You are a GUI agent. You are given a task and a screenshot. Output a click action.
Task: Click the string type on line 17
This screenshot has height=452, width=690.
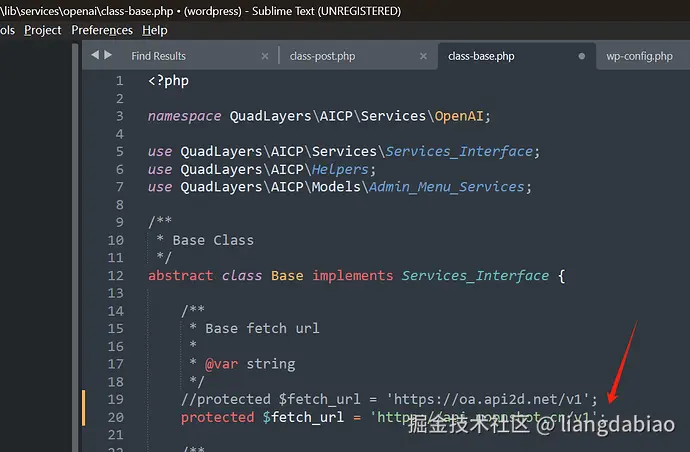coord(271,364)
